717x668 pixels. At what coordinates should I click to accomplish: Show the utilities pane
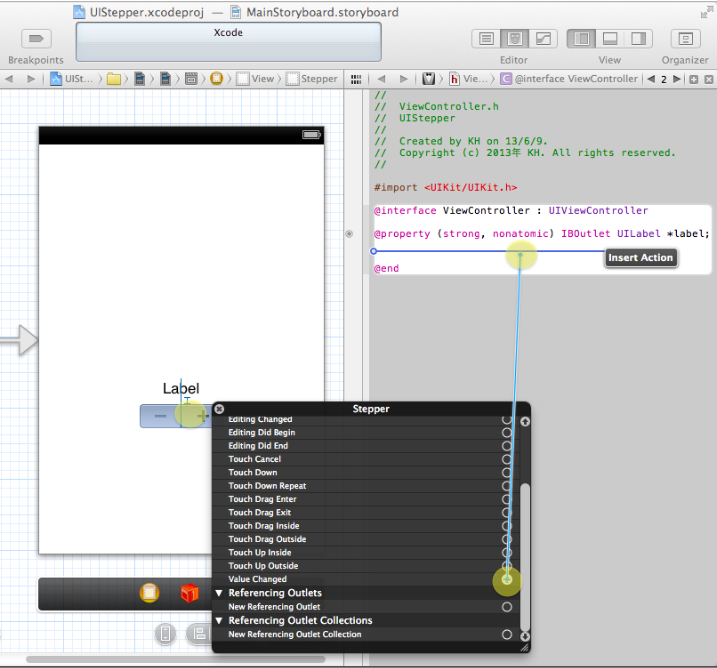(x=638, y=39)
